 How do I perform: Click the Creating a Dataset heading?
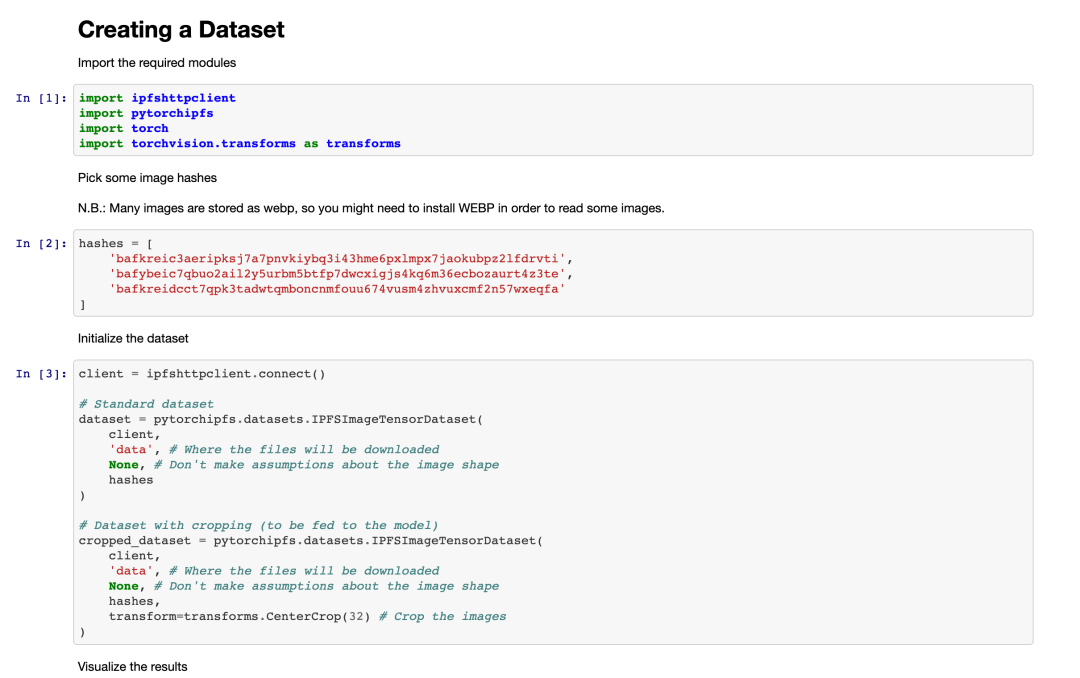(181, 30)
